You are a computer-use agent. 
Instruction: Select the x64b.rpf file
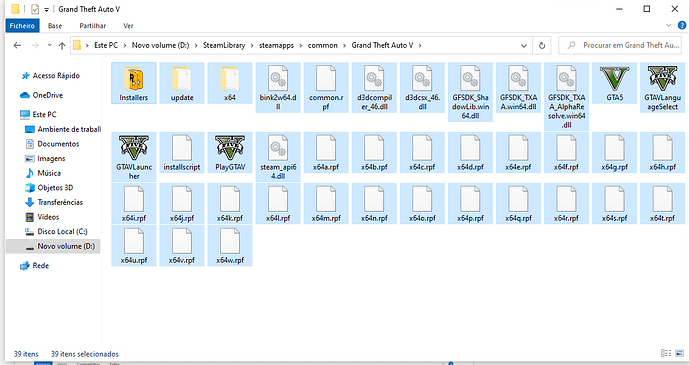tap(374, 153)
